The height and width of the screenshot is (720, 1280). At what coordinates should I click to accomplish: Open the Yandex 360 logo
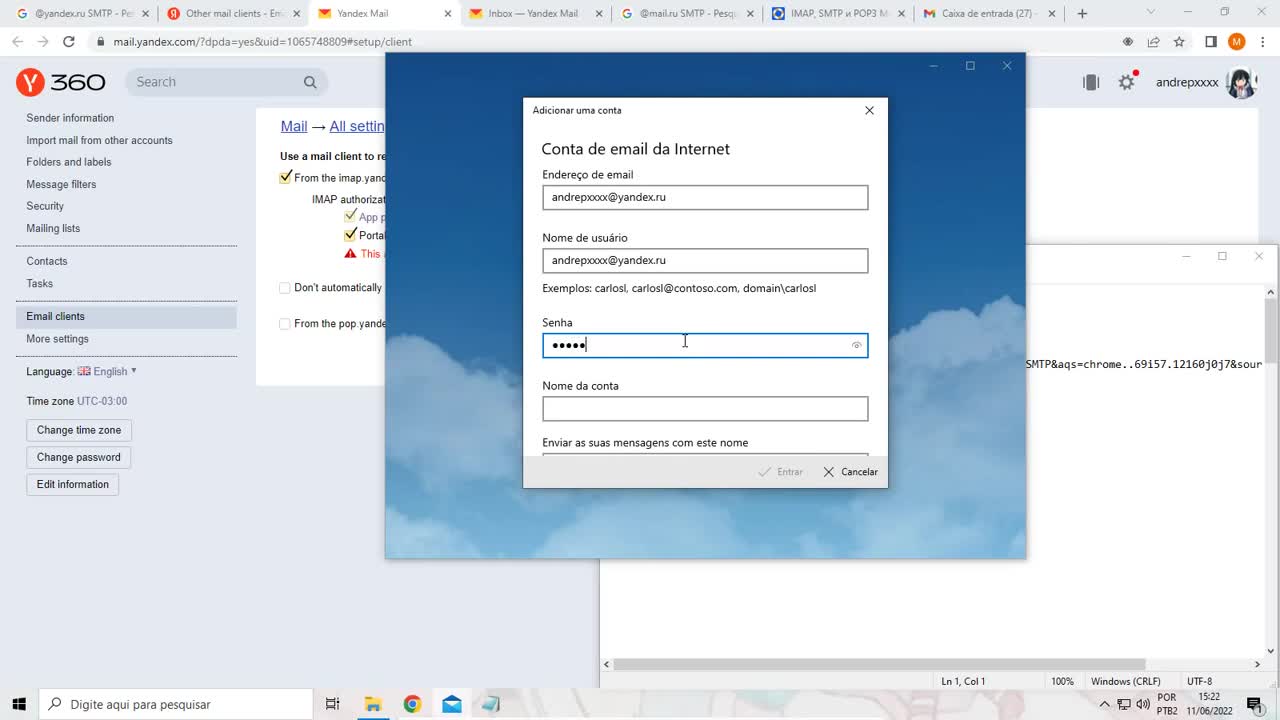(x=61, y=82)
